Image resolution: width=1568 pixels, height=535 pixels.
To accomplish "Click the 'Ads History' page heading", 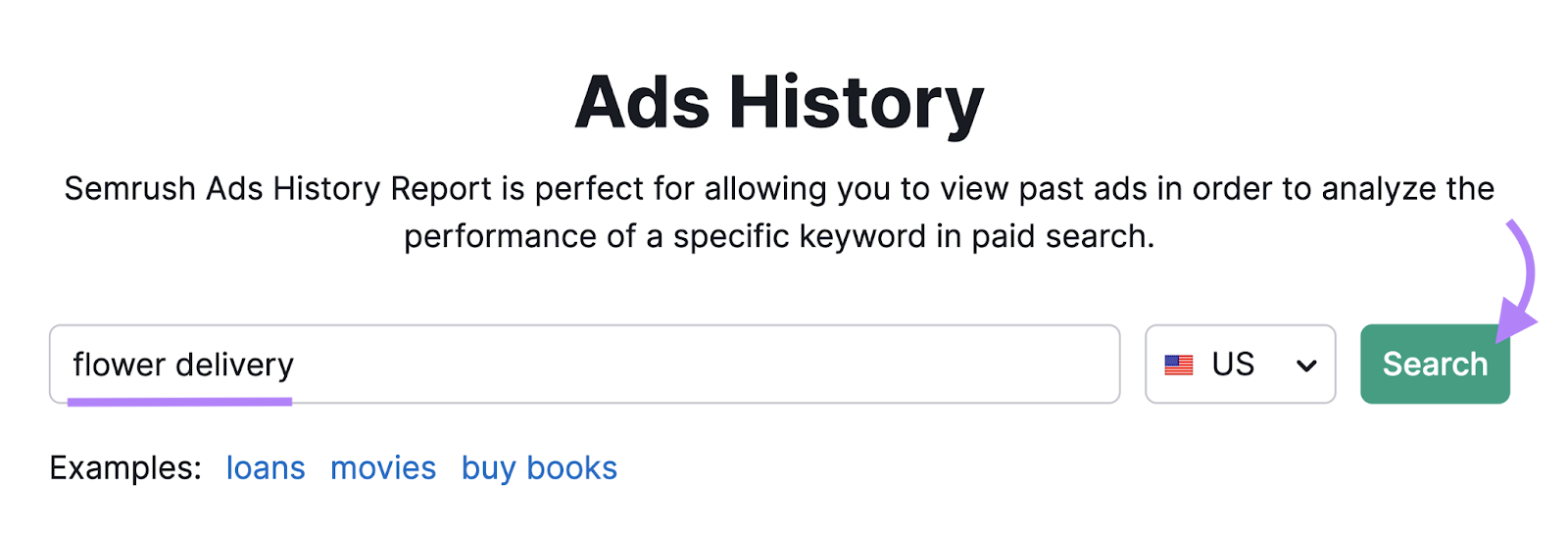I will pos(779,103).
